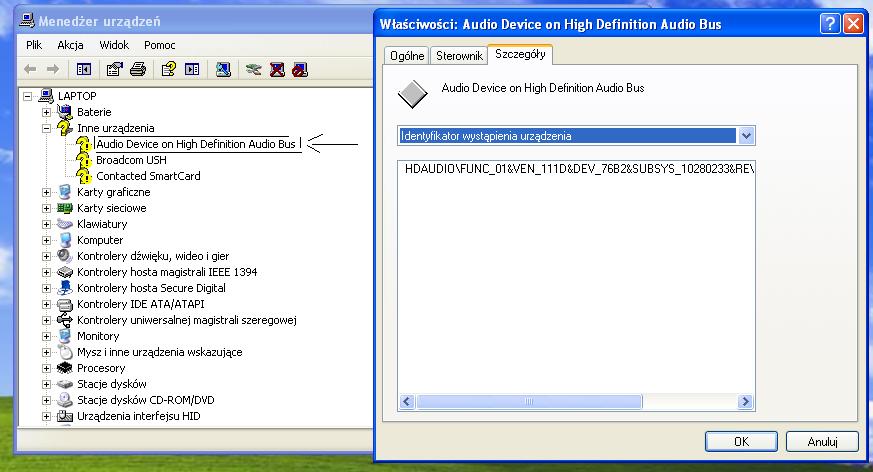This screenshot has width=873, height=472.
Task: Select the Contacted SmartCard tree item
Action: 148,176
